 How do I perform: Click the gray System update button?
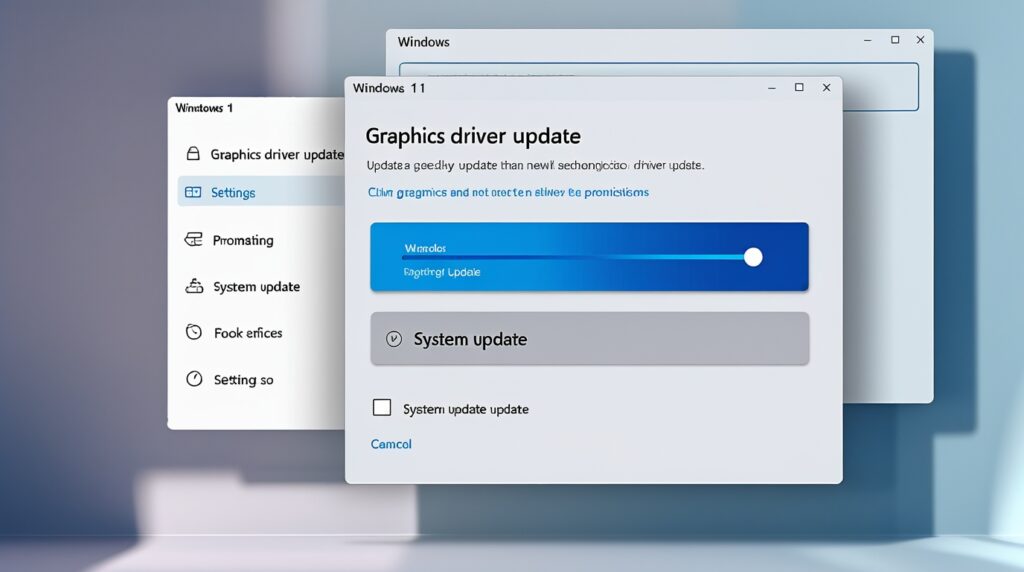[x=590, y=338]
